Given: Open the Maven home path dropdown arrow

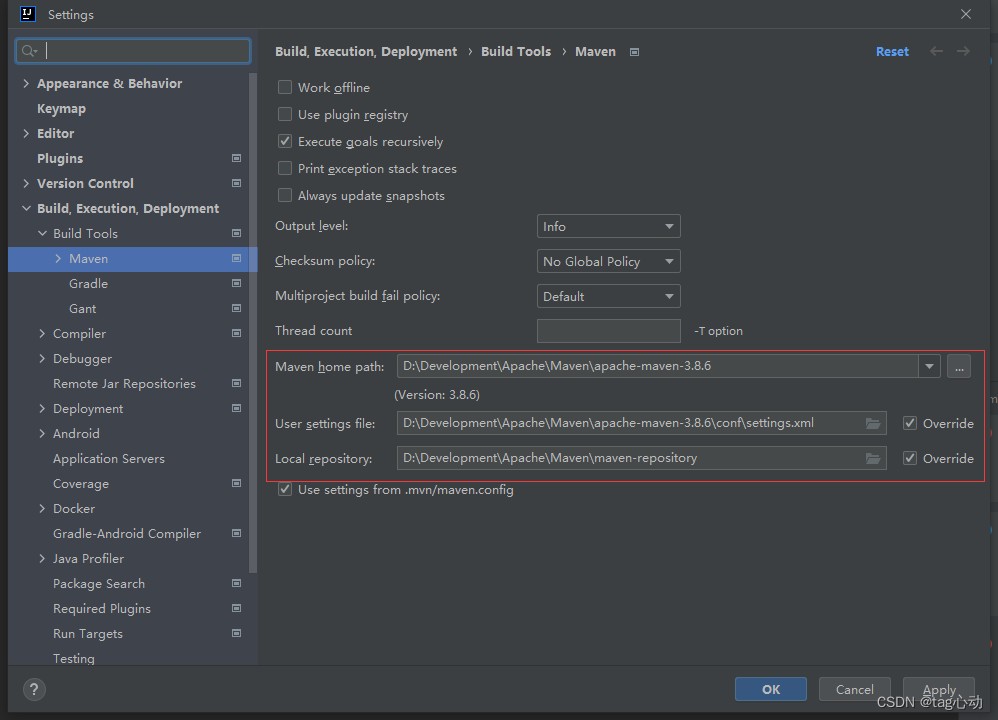Looking at the screenshot, I should (929, 366).
